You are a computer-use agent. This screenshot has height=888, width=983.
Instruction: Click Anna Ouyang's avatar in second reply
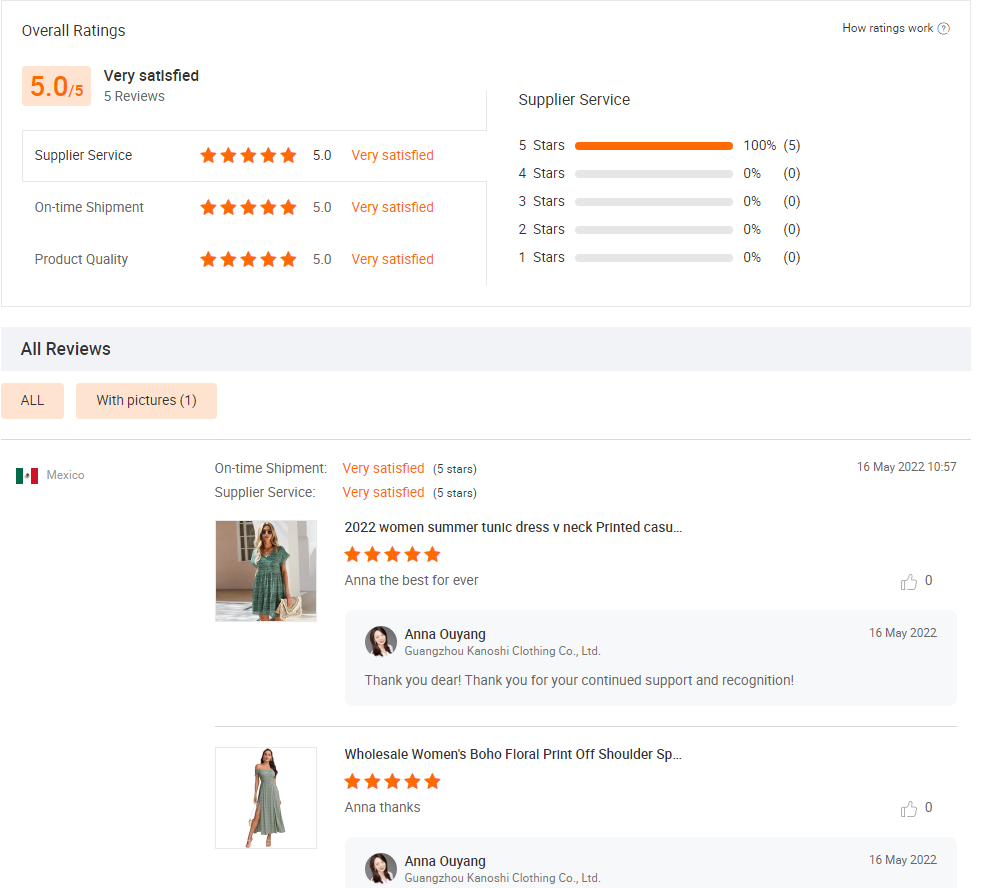381,869
